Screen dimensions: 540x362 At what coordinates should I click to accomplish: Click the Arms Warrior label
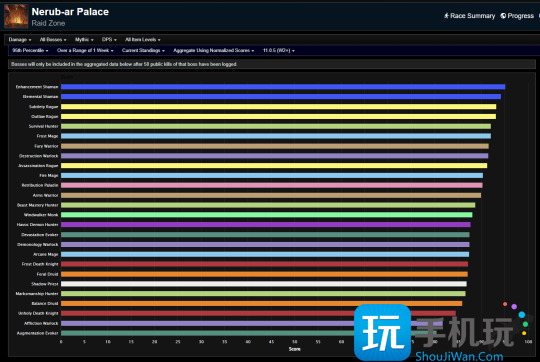tap(45, 195)
